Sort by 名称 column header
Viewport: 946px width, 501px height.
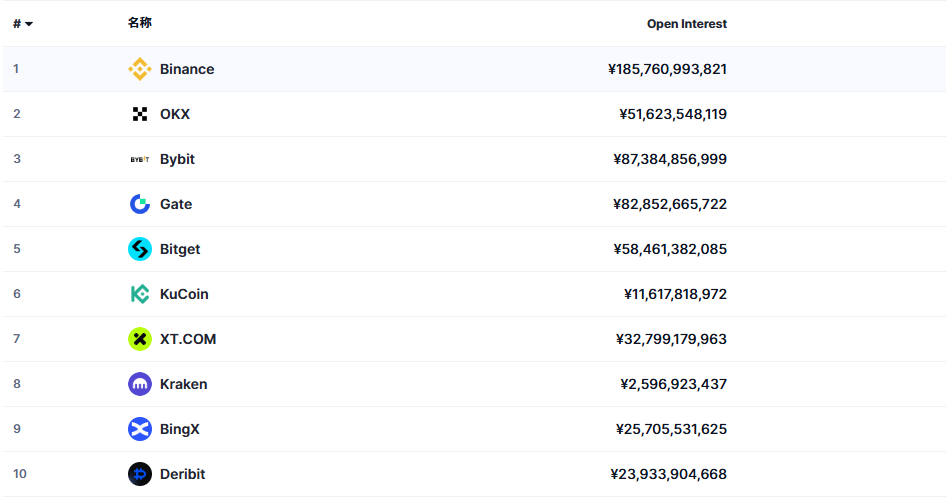(x=140, y=23)
